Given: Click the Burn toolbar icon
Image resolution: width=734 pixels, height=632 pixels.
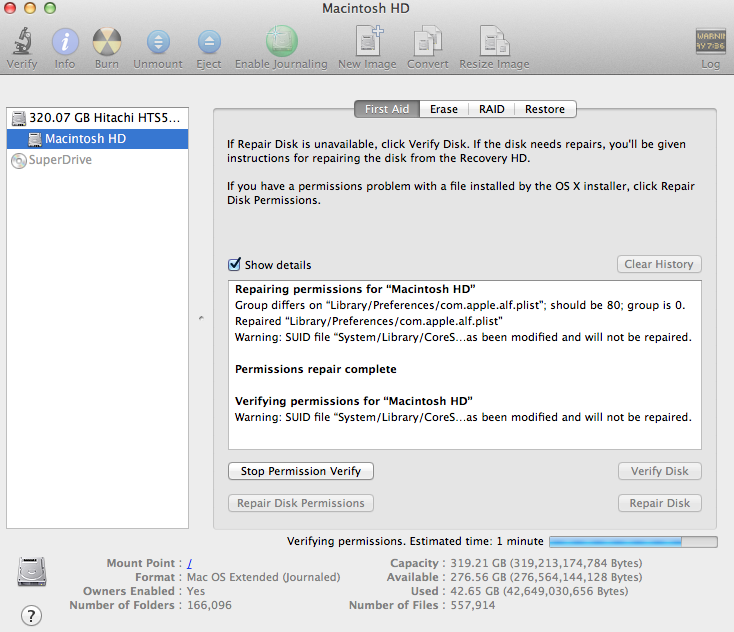Looking at the screenshot, I should 107,41.
